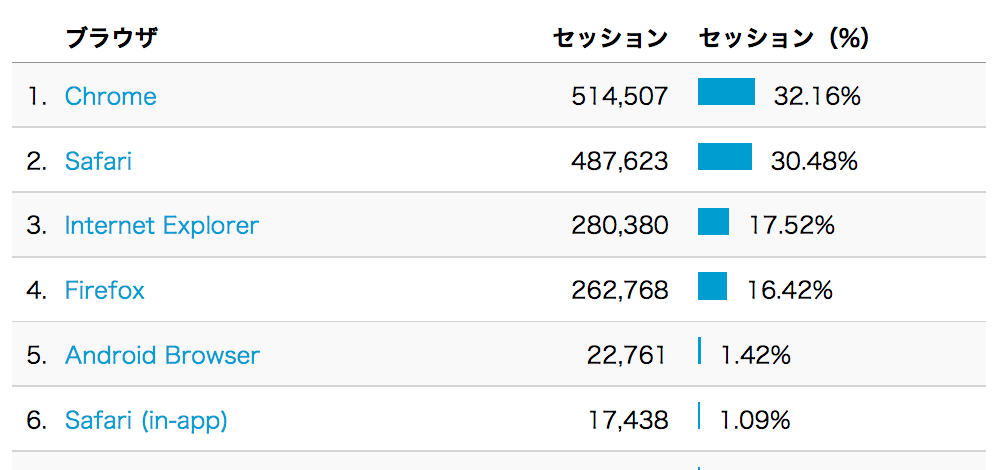Select the Safari 30.48% percentage bar
The image size is (998, 470).
click(725, 157)
